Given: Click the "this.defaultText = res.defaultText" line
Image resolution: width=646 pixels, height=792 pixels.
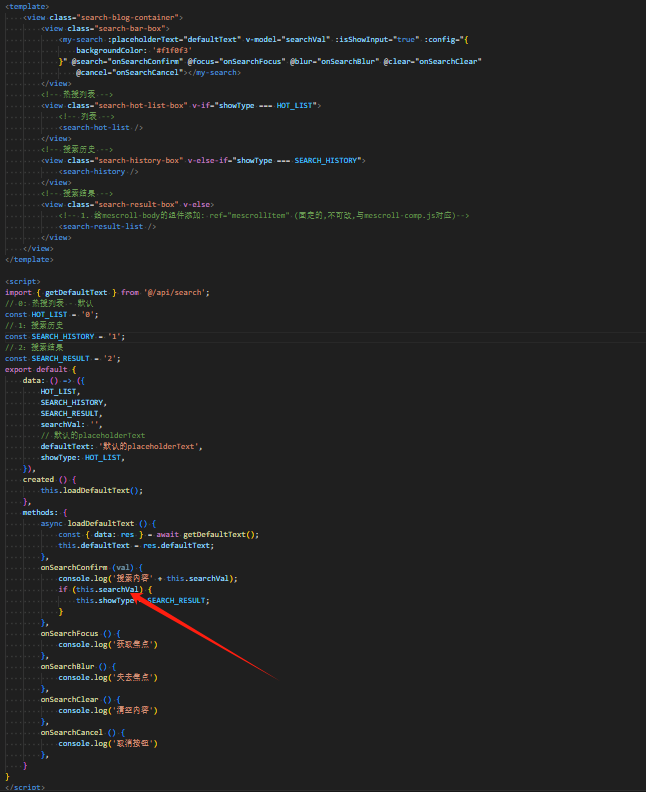Looking at the screenshot, I should [136, 546].
